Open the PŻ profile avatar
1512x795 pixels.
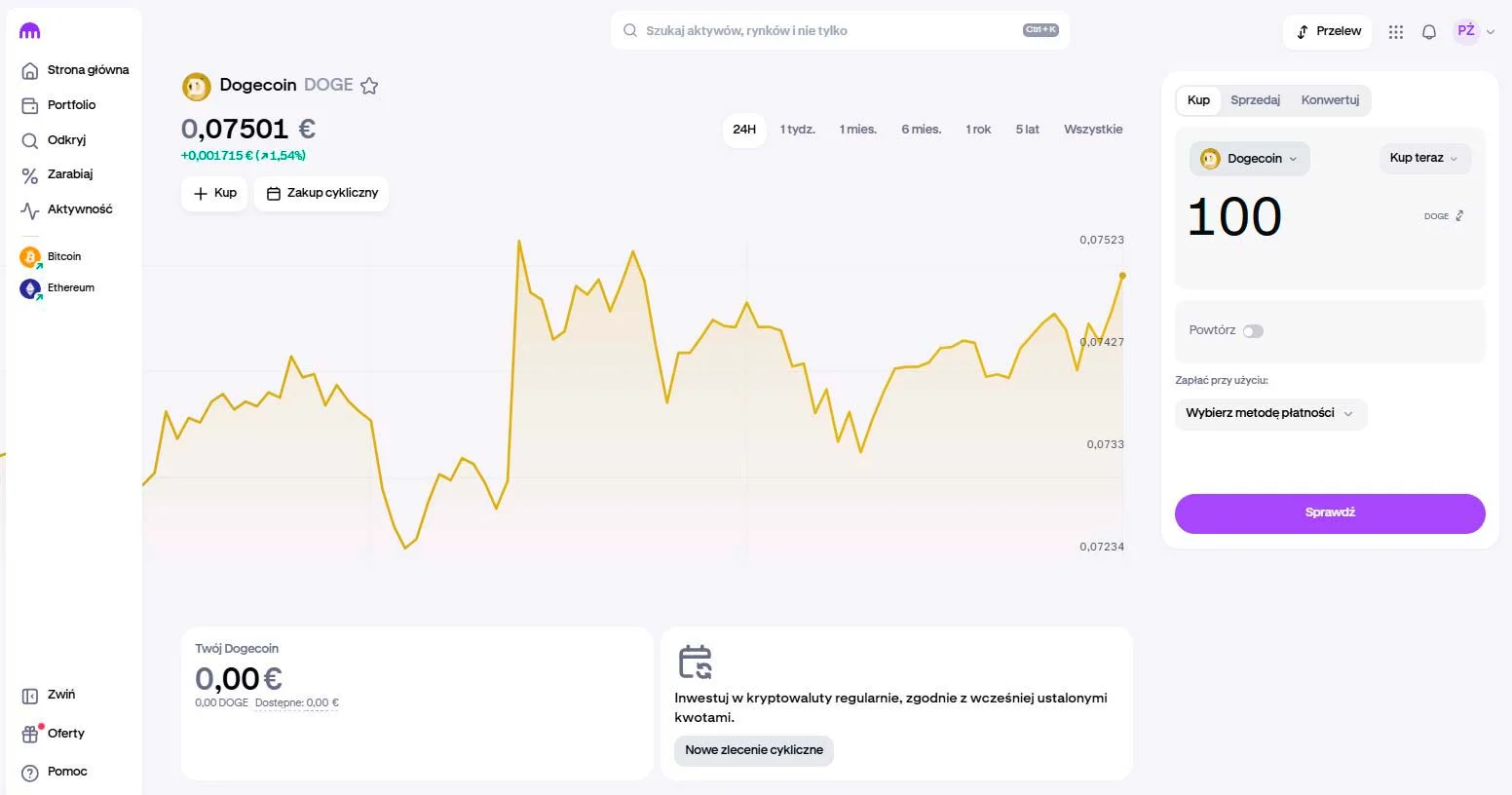(1466, 31)
